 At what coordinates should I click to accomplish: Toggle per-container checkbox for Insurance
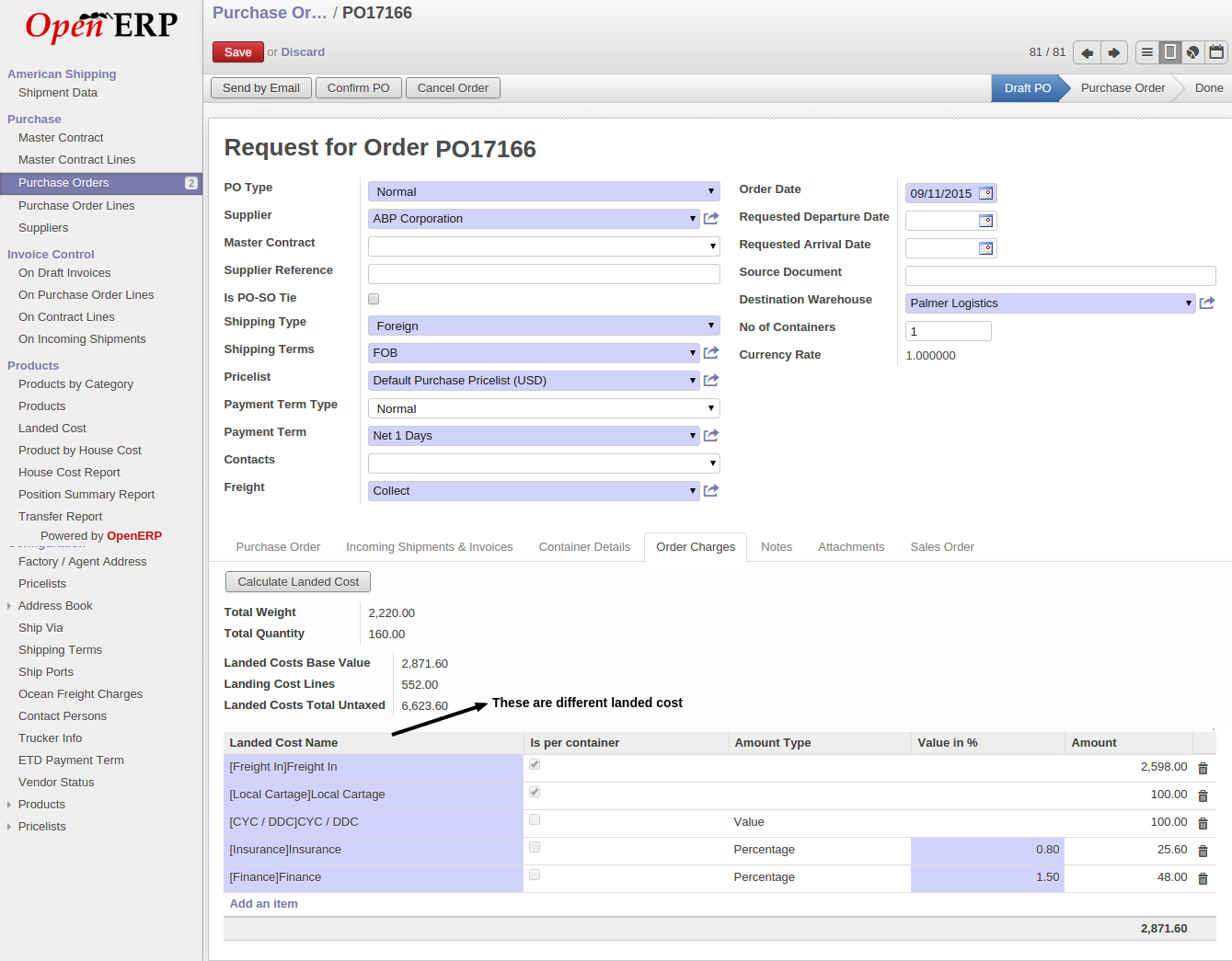tap(535, 848)
